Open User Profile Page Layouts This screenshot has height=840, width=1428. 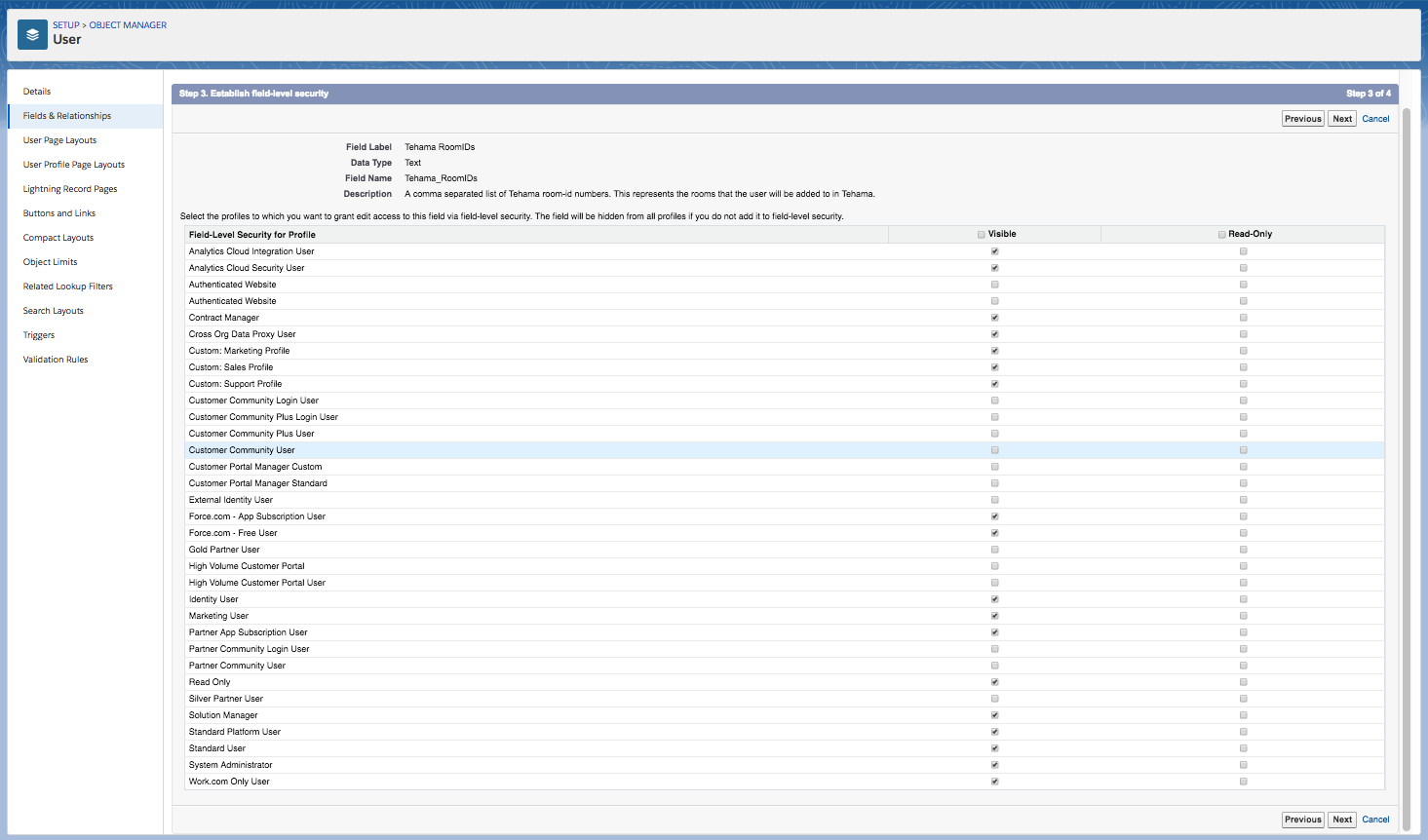click(x=74, y=165)
